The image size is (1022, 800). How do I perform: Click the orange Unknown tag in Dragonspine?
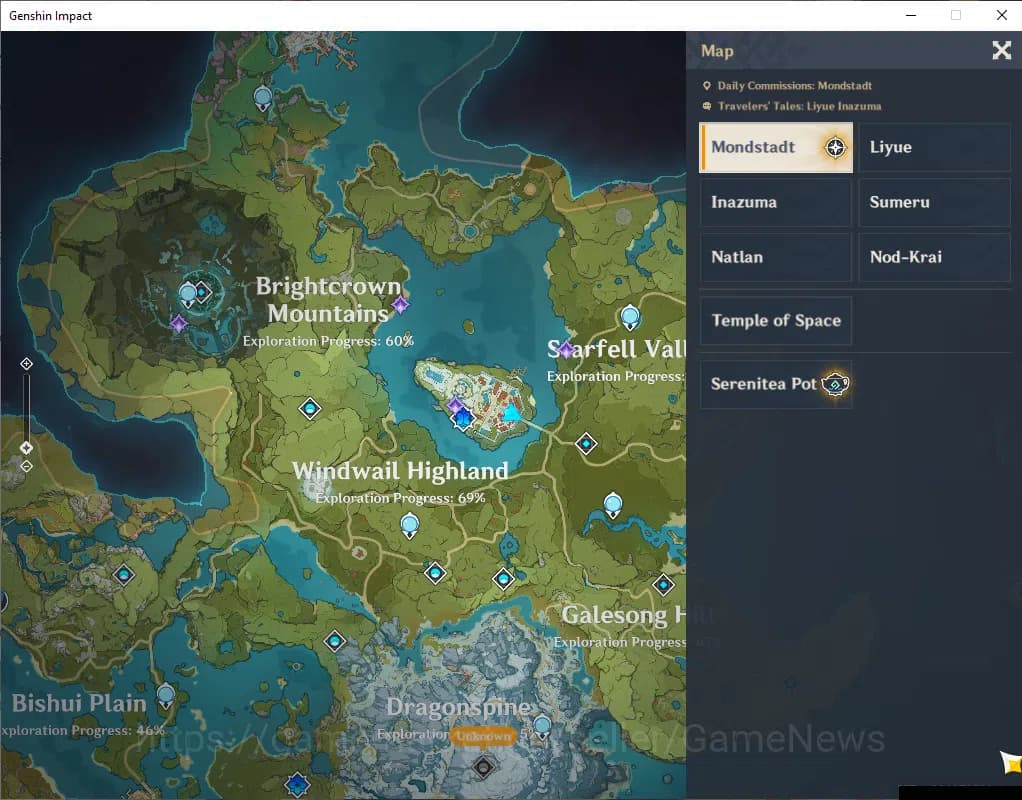pyautogui.click(x=484, y=736)
